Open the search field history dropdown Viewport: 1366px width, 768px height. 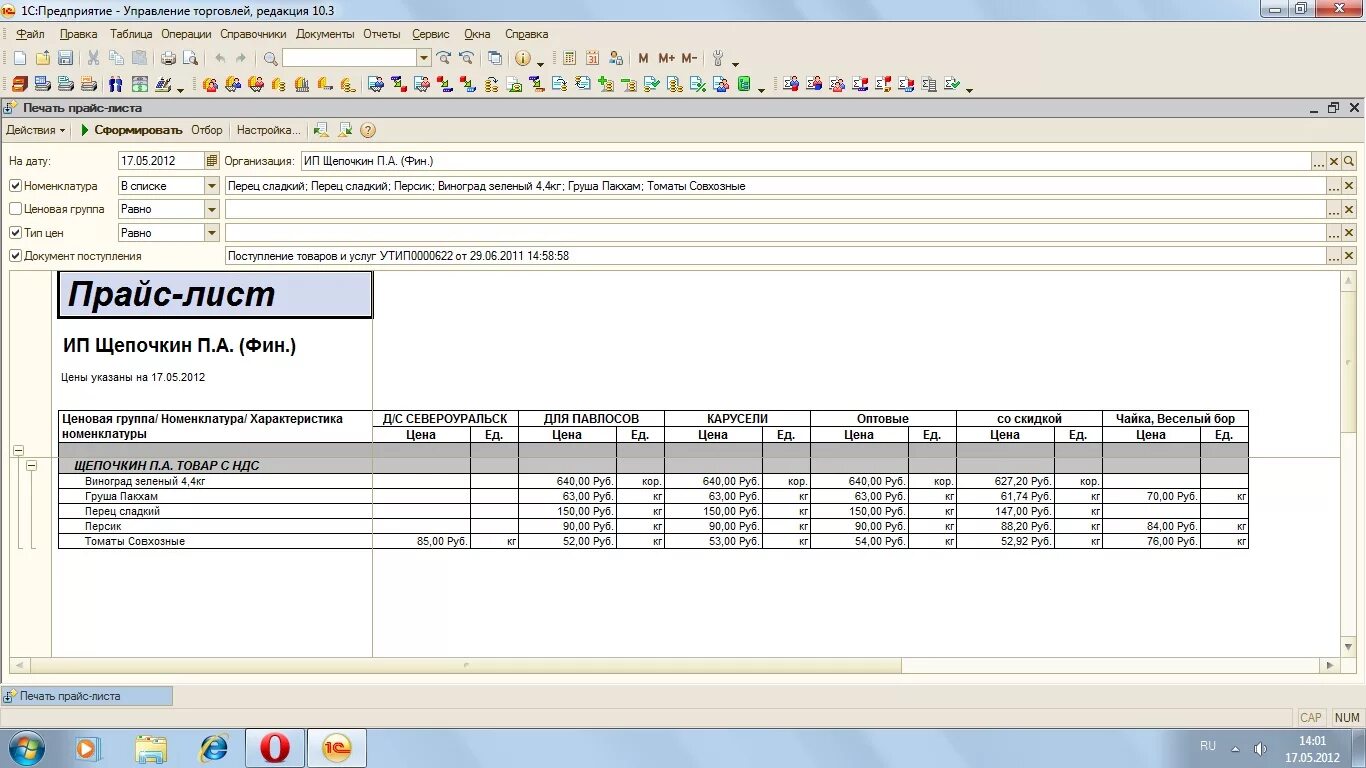point(424,59)
